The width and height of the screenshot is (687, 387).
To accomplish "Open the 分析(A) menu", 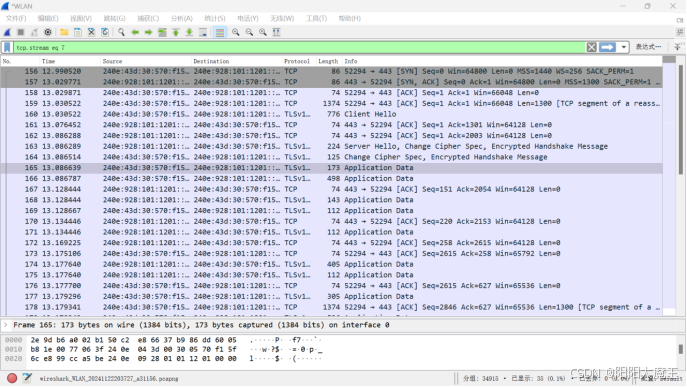I will pos(181,18).
